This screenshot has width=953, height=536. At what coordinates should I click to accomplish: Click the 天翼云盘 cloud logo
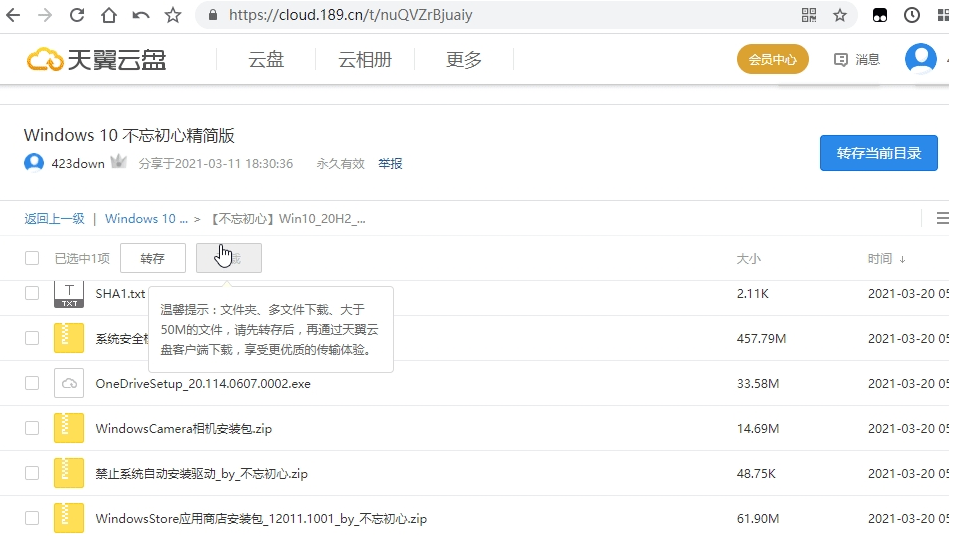pyautogui.click(x=96, y=60)
